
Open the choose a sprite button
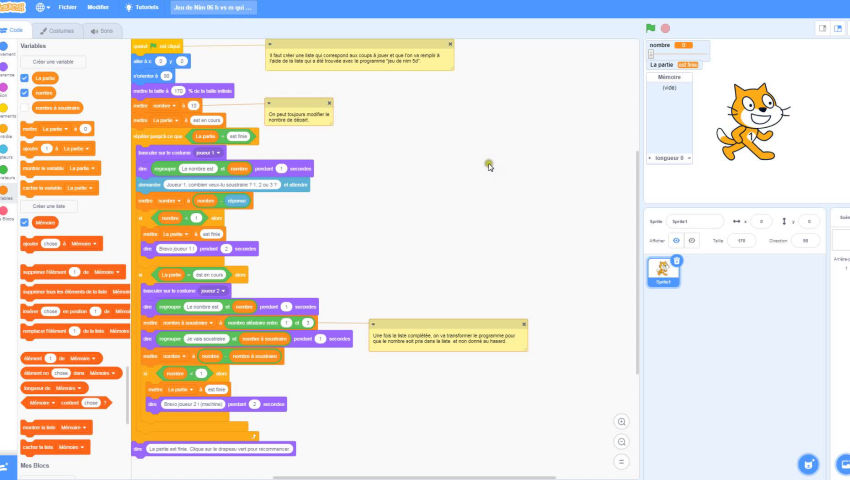coord(807,464)
